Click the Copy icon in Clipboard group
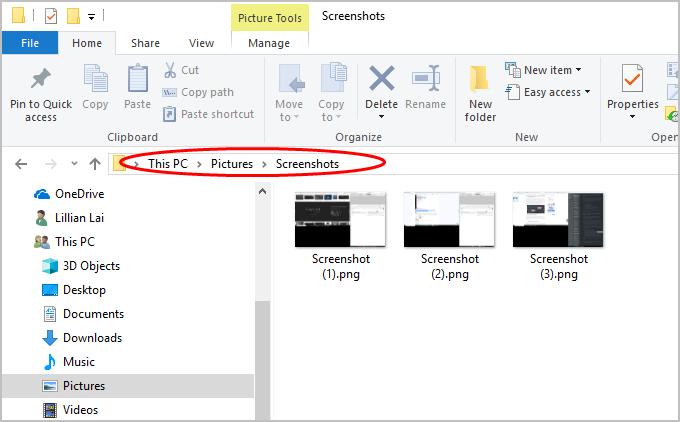680x422 pixels. pos(96,79)
